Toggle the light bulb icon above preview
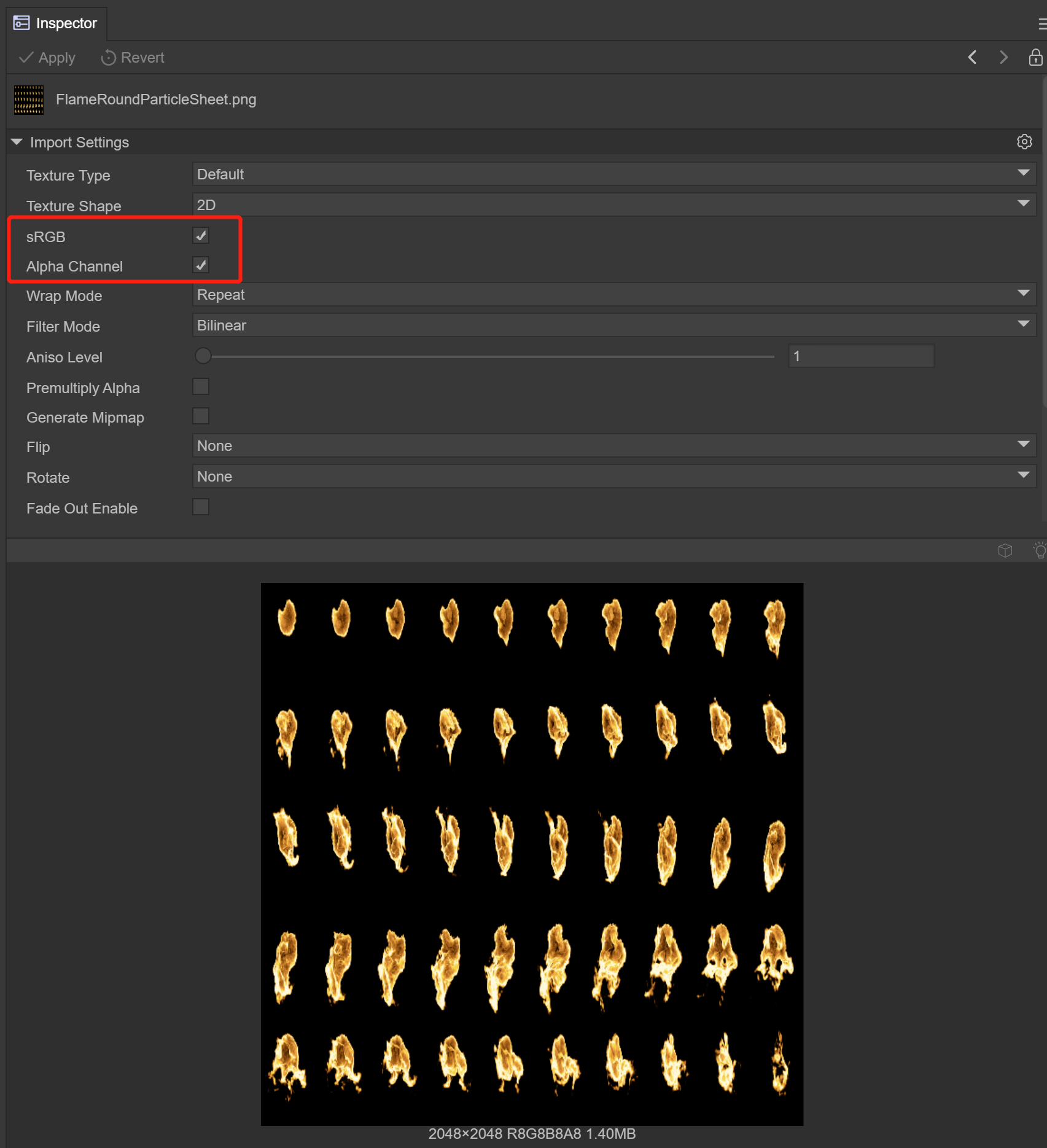This screenshot has height=1148, width=1047. click(x=1039, y=550)
